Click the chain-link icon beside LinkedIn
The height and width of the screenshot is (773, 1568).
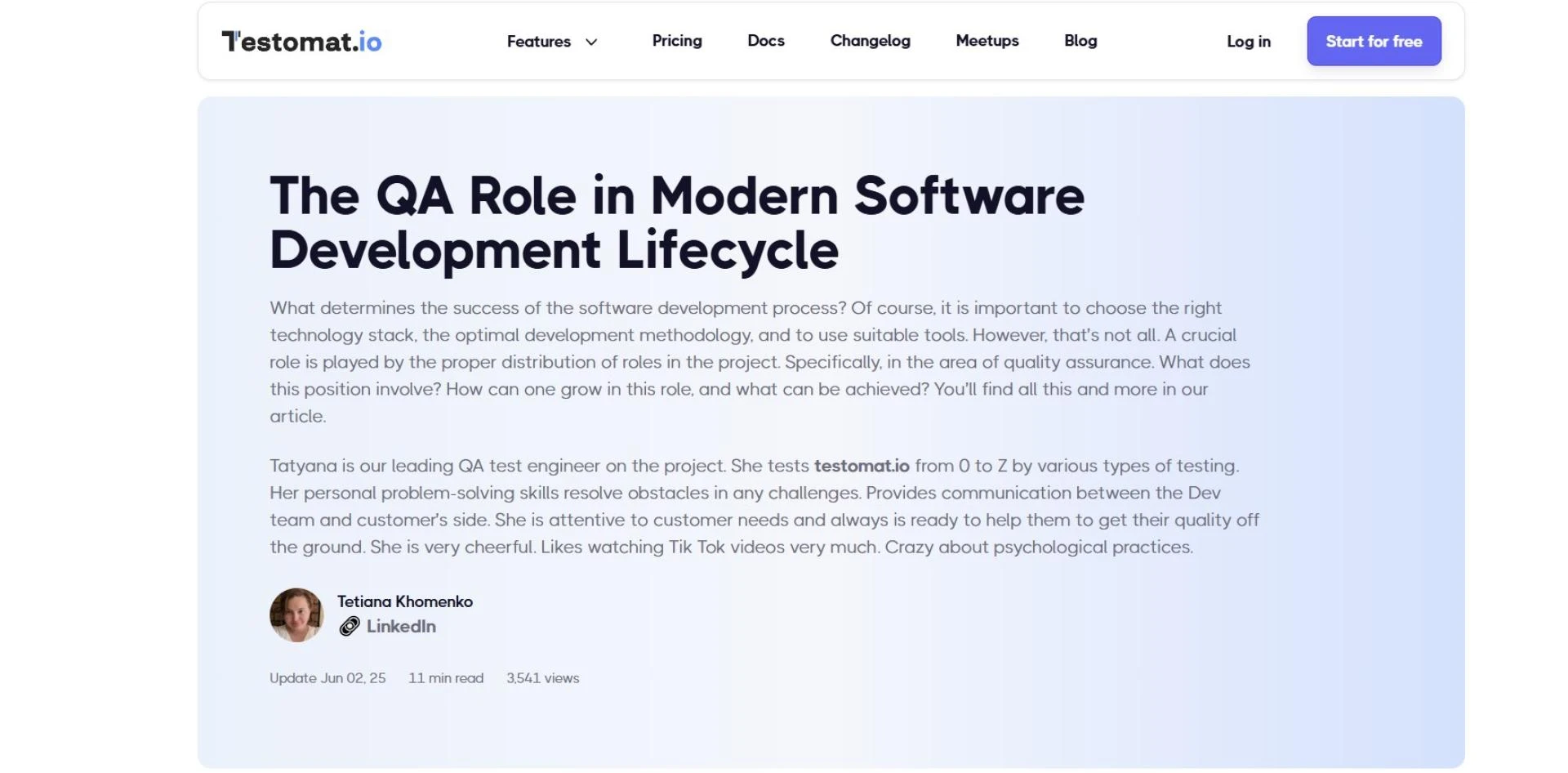[x=350, y=626]
